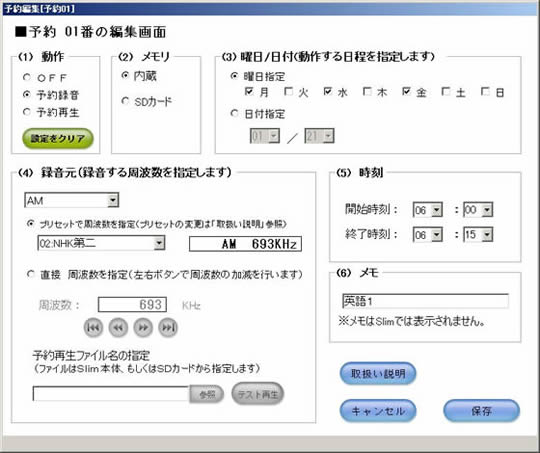
Task: Check the 木 weekday checkbox
Action: coord(367,92)
